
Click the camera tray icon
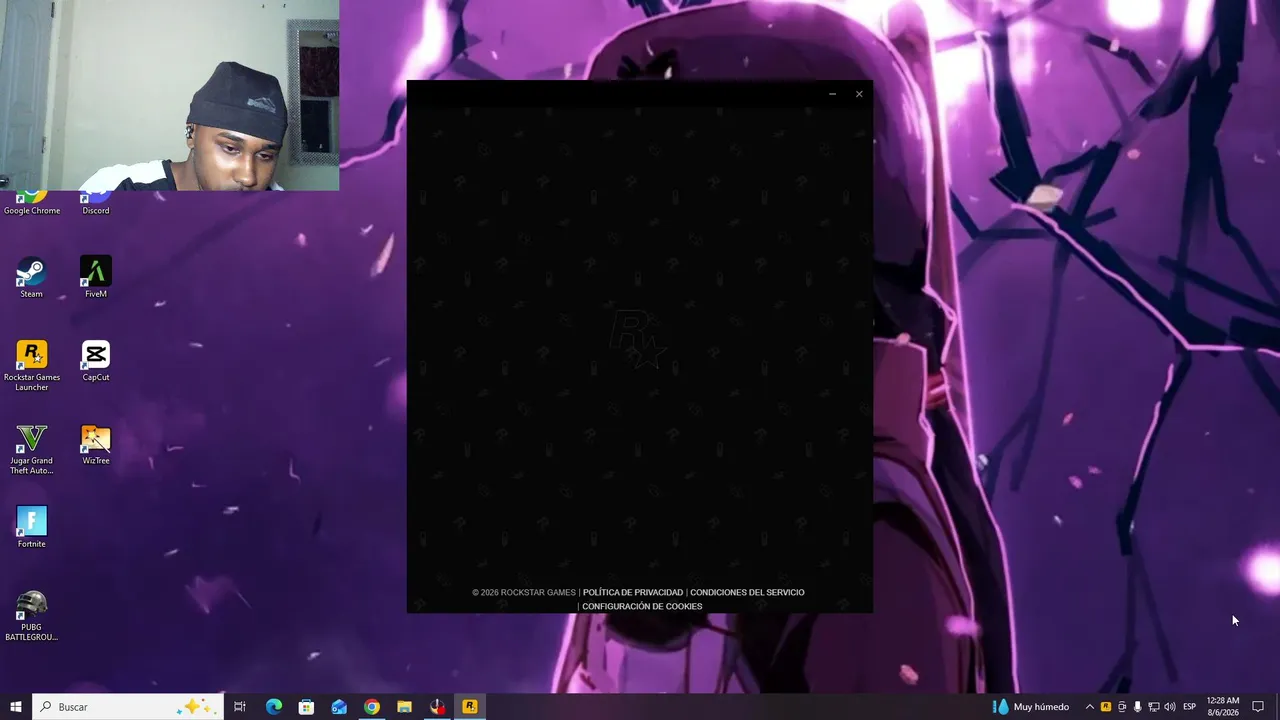[x=1121, y=707]
